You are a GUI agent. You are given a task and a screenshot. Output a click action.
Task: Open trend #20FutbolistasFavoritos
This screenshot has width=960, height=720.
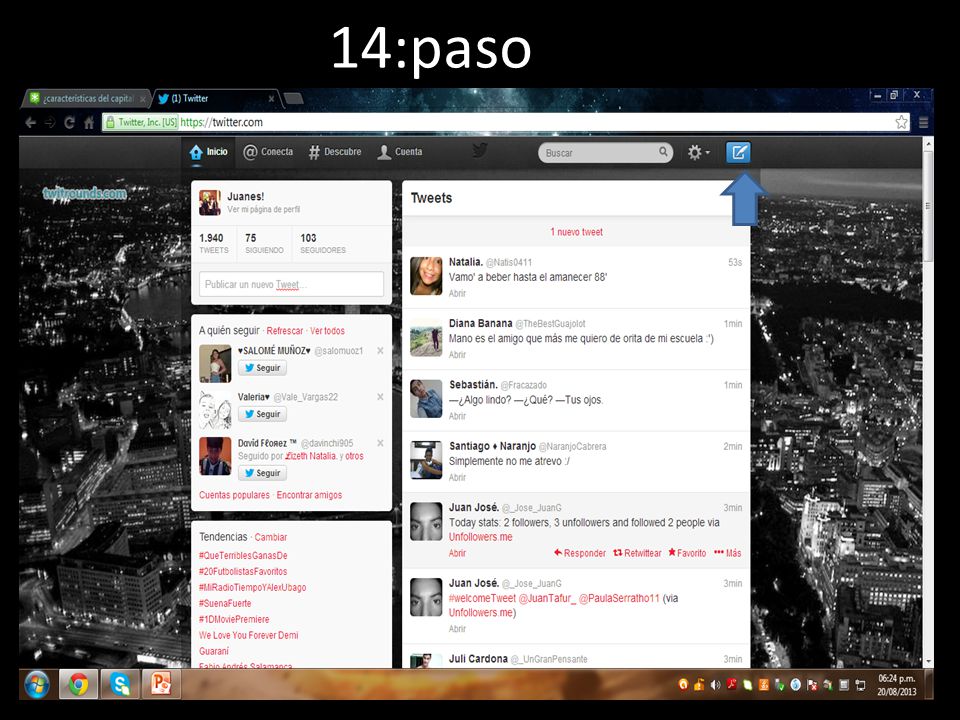(x=243, y=571)
